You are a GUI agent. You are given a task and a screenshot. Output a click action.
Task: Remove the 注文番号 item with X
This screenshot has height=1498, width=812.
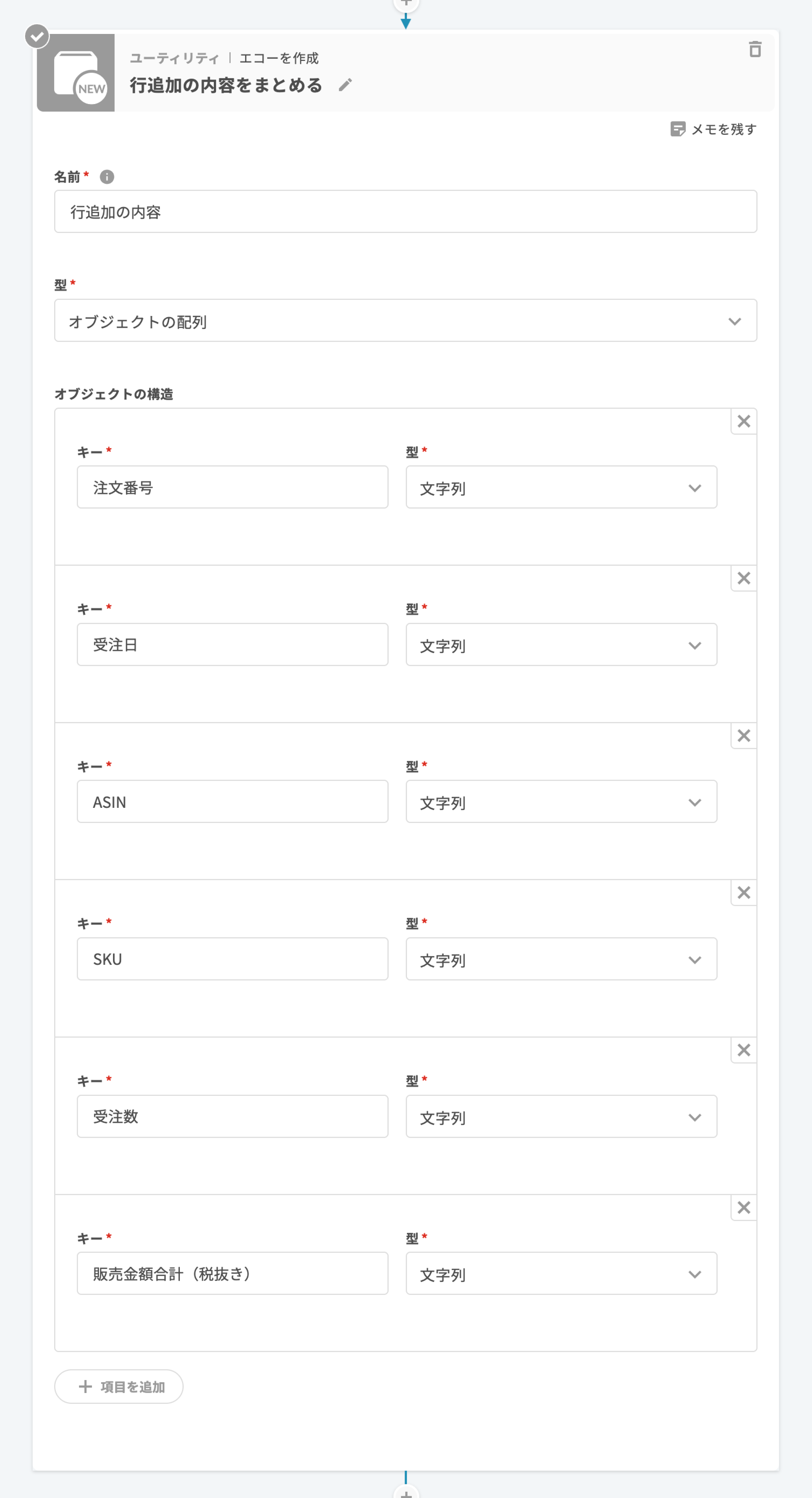coord(743,422)
